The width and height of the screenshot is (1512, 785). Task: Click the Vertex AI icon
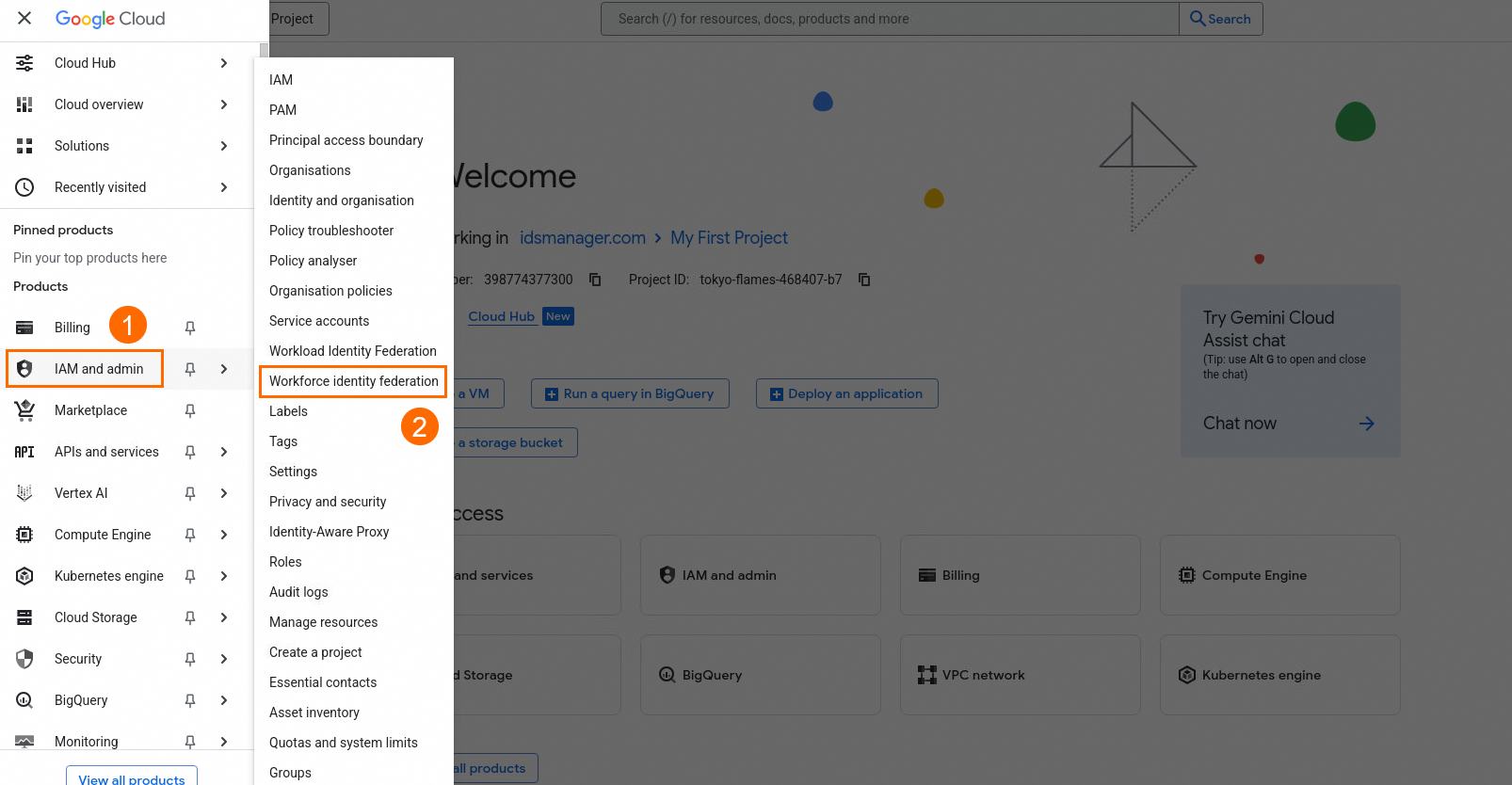coord(24,493)
